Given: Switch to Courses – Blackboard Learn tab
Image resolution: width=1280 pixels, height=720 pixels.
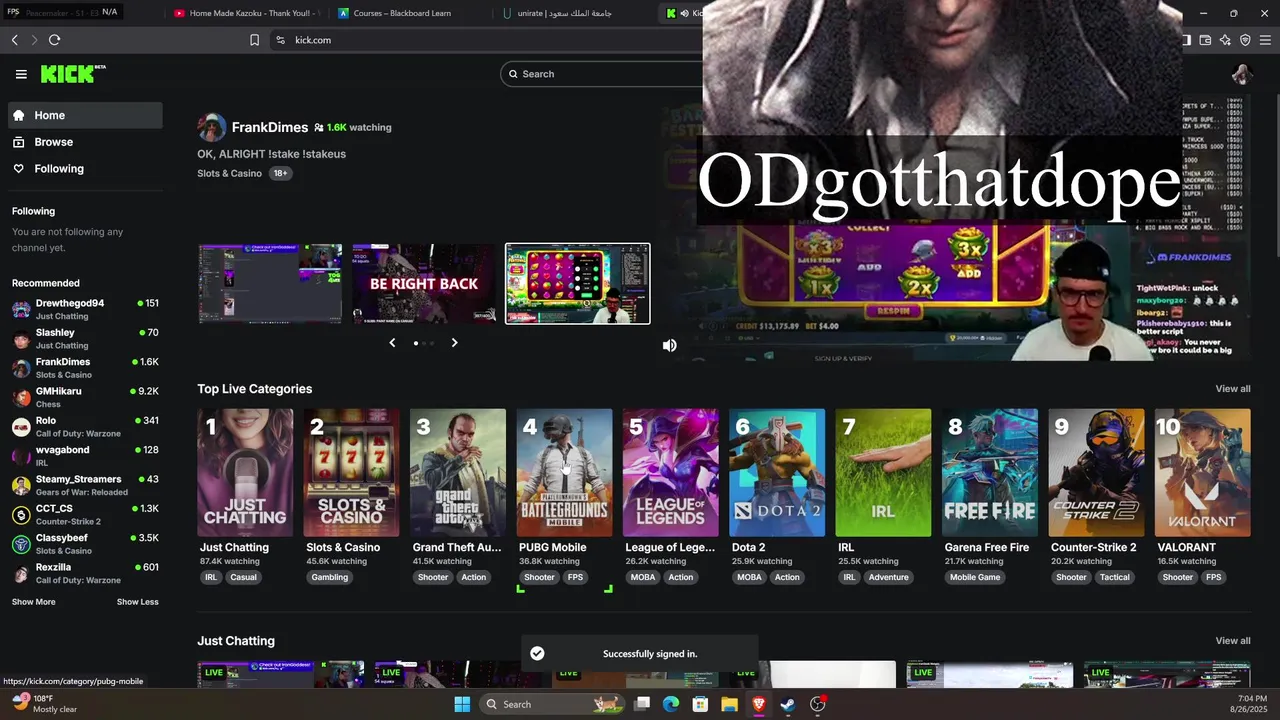Looking at the screenshot, I should tap(408, 13).
